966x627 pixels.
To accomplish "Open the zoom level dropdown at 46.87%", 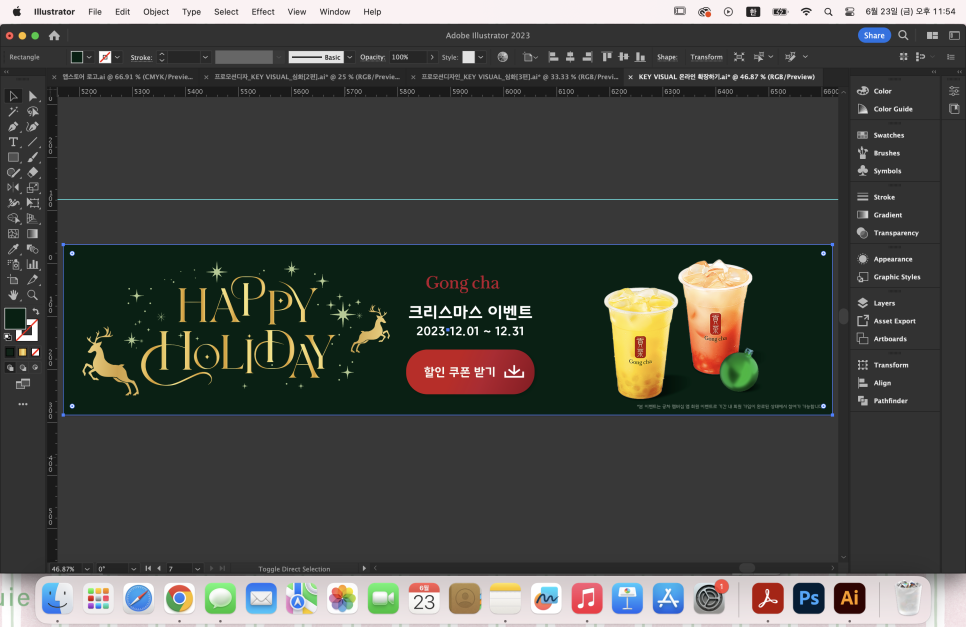I will pos(87,569).
